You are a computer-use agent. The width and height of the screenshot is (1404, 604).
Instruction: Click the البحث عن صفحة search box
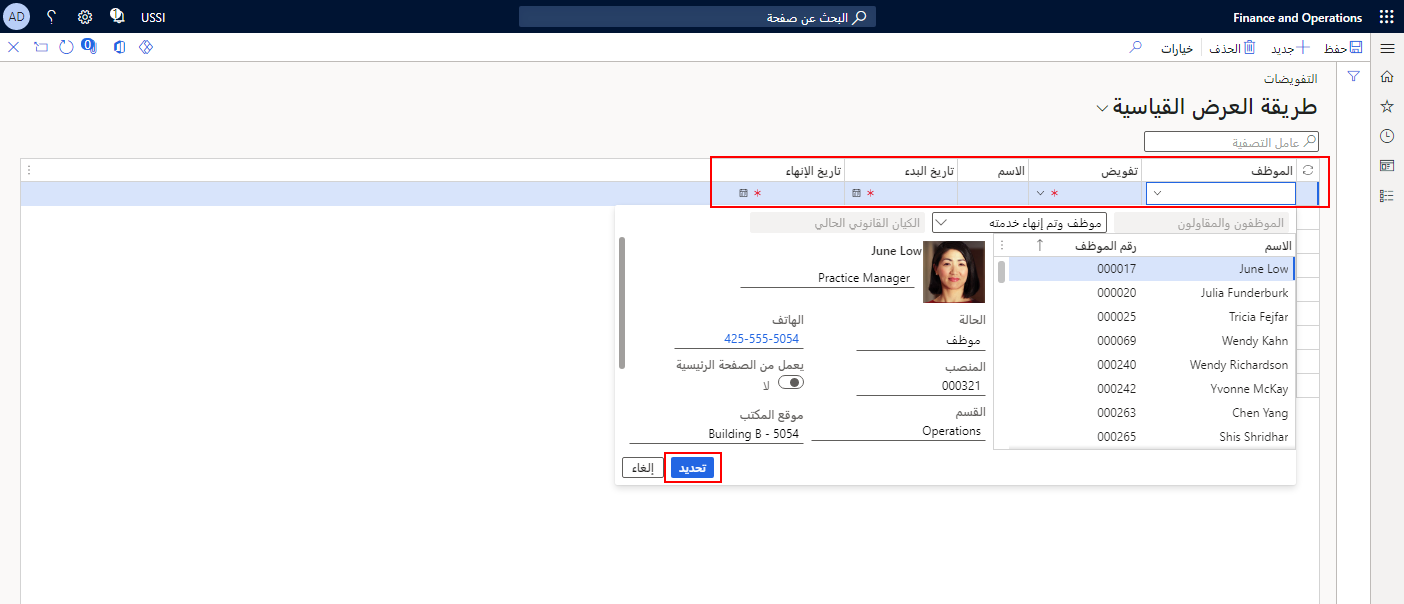[x=698, y=17]
